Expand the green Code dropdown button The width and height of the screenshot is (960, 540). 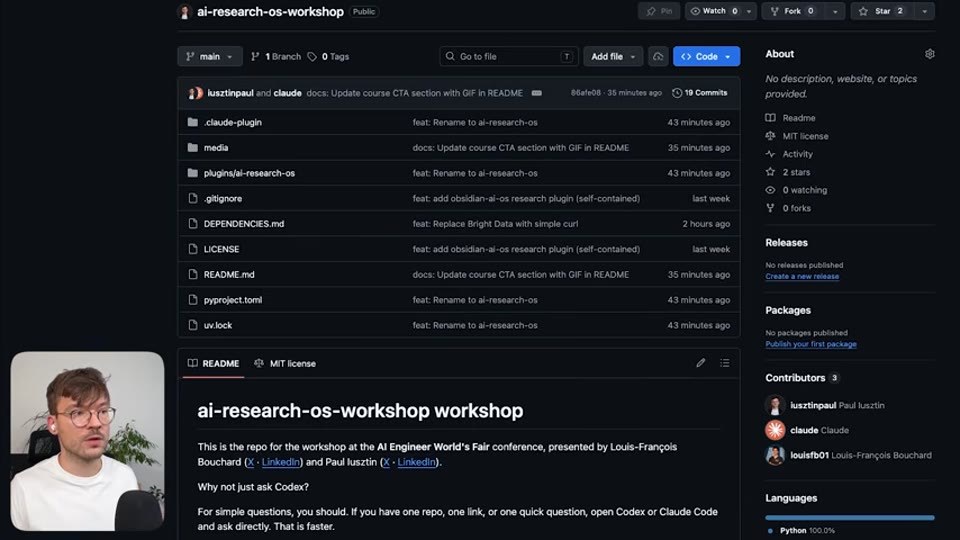pos(707,56)
